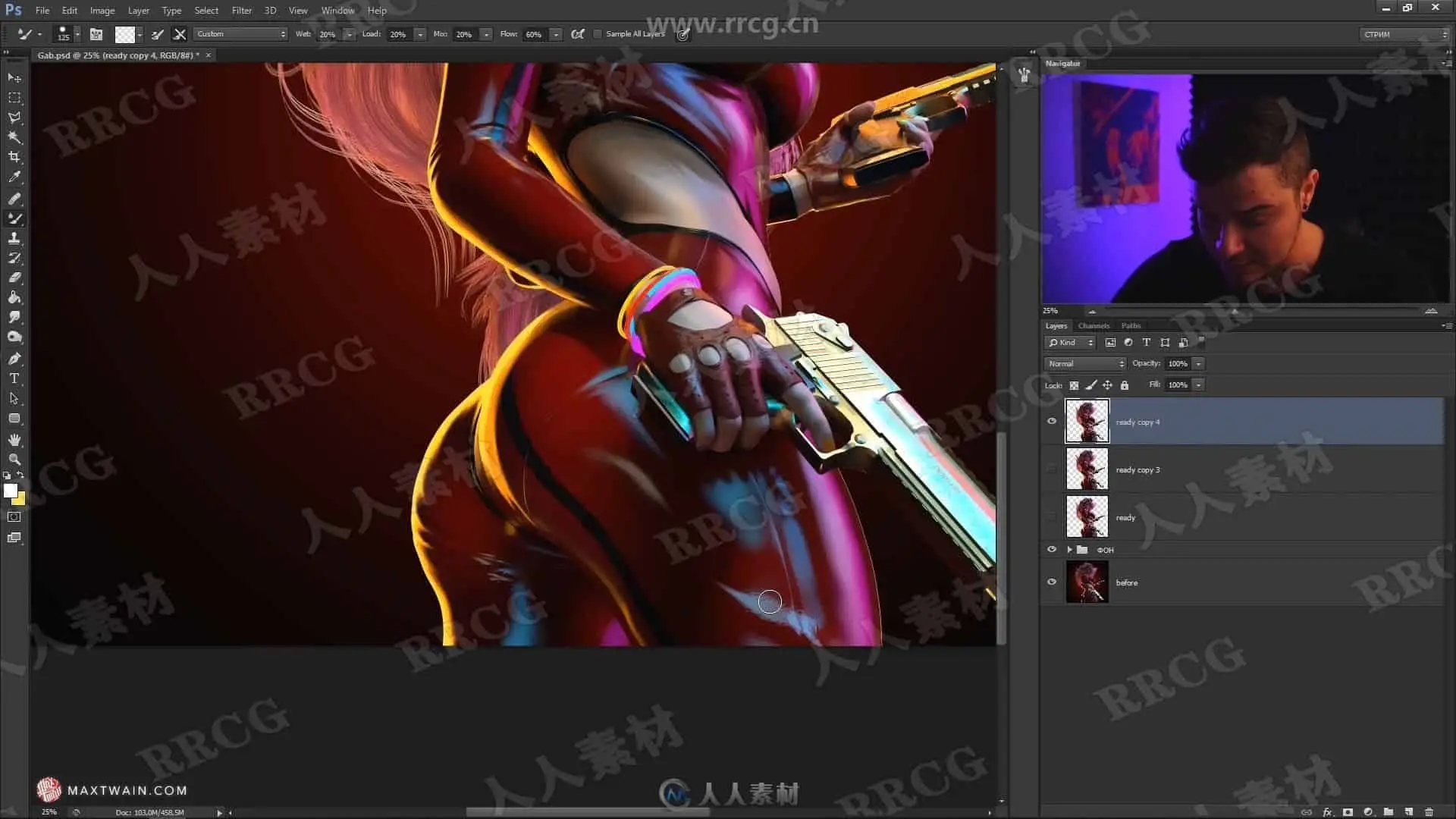Viewport: 1456px width, 819px height.
Task: Open the Load value dropdown arrow
Action: pyautogui.click(x=420, y=34)
